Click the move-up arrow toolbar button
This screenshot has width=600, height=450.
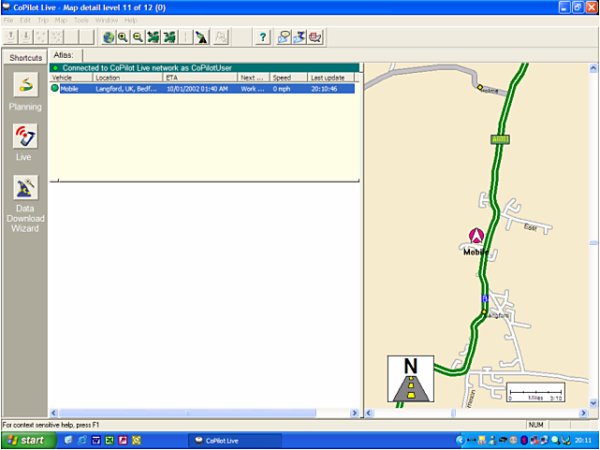point(11,37)
